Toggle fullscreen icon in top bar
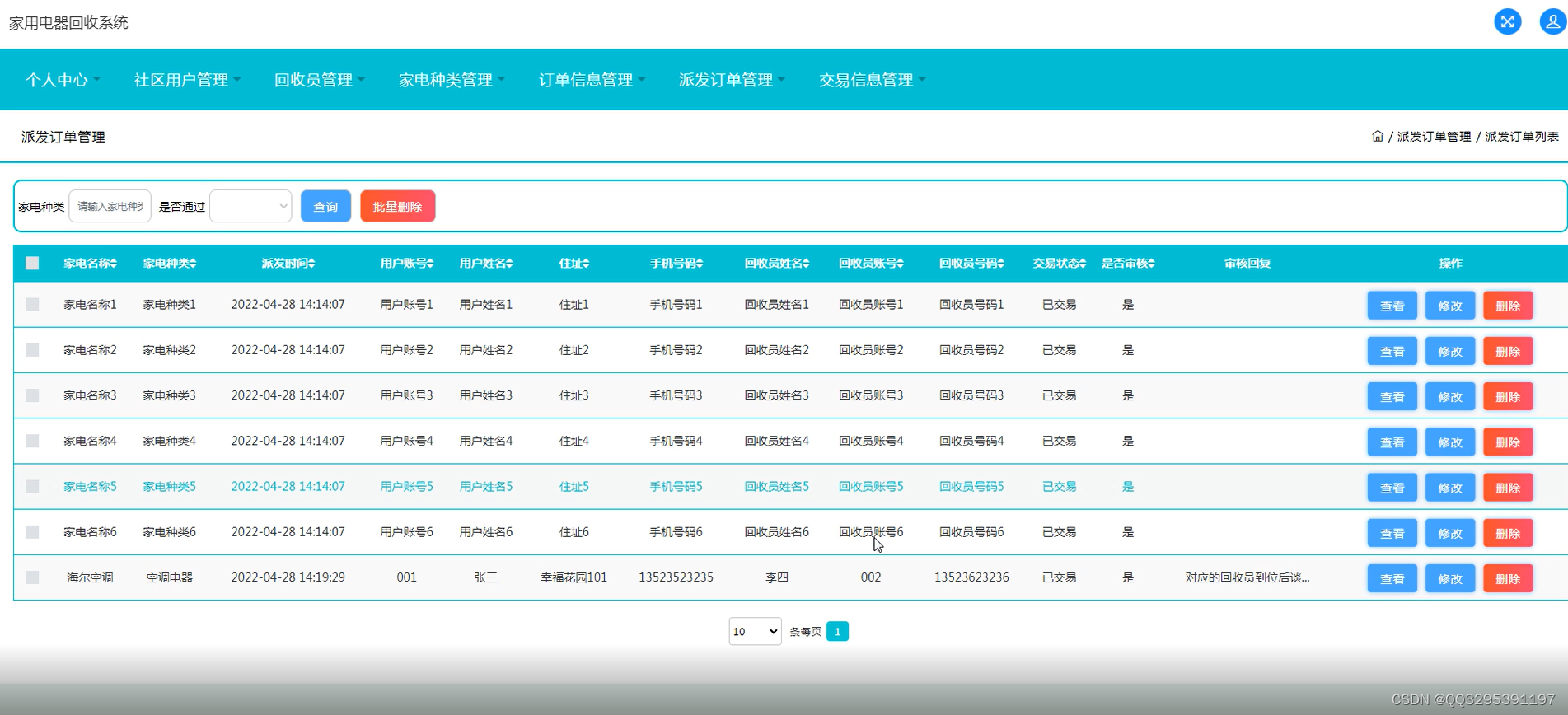The image size is (1568, 715). tap(1507, 21)
